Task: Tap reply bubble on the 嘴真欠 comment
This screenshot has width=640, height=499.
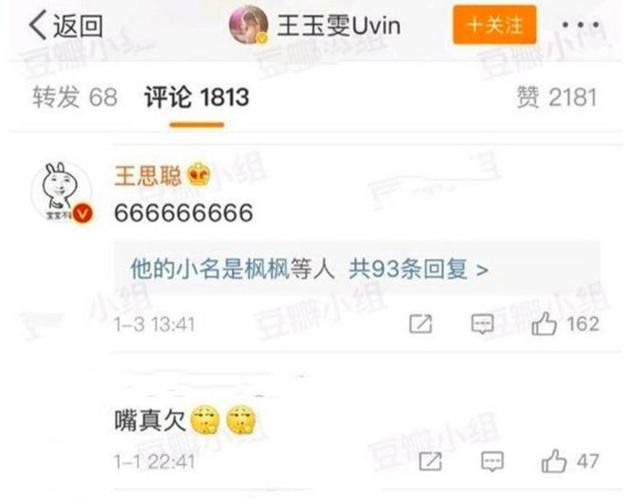Action: (492, 461)
